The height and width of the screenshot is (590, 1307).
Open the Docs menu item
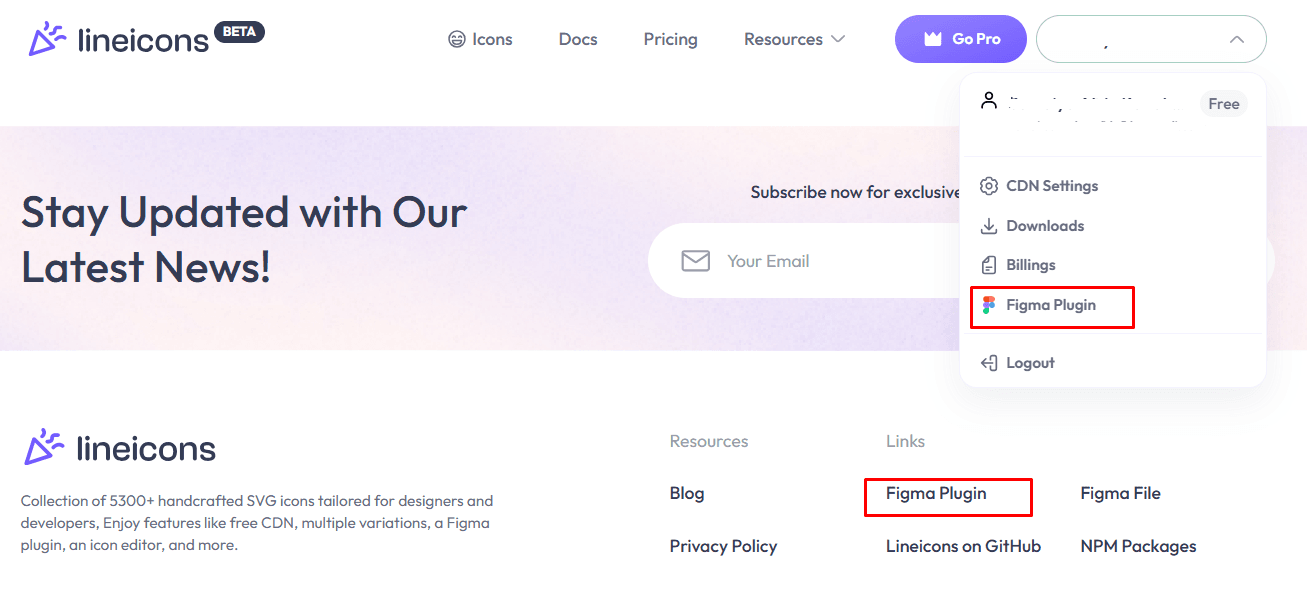click(578, 39)
